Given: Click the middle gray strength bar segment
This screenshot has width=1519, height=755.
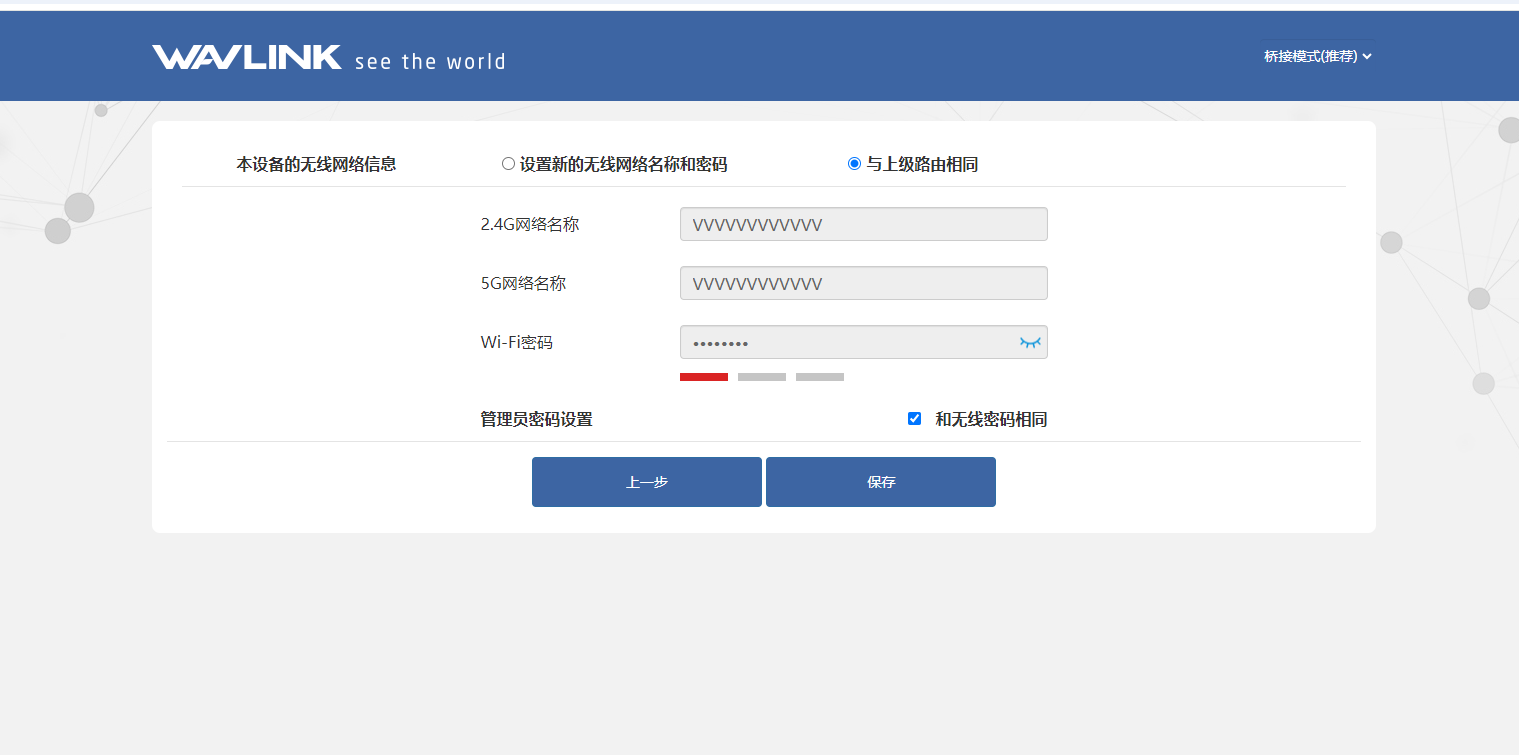Looking at the screenshot, I should pyautogui.click(x=762, y=377).
